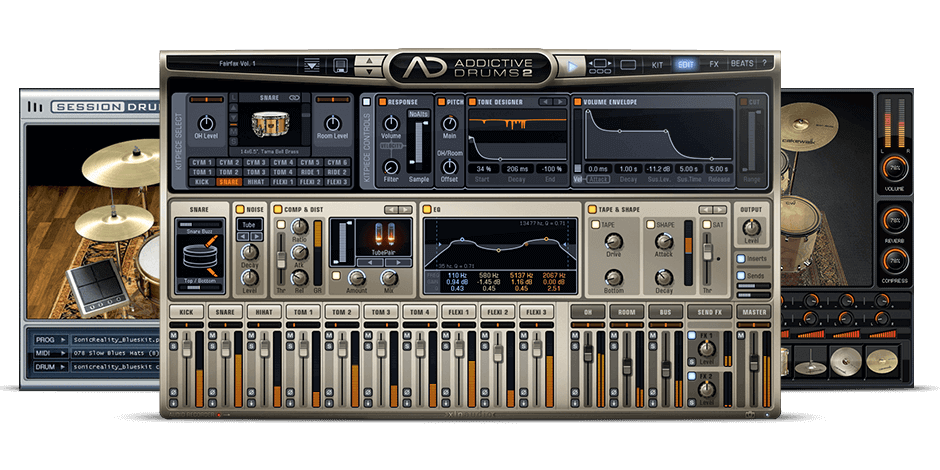Click preset up/down stepper arrows
940x470 pixels.
370,65
